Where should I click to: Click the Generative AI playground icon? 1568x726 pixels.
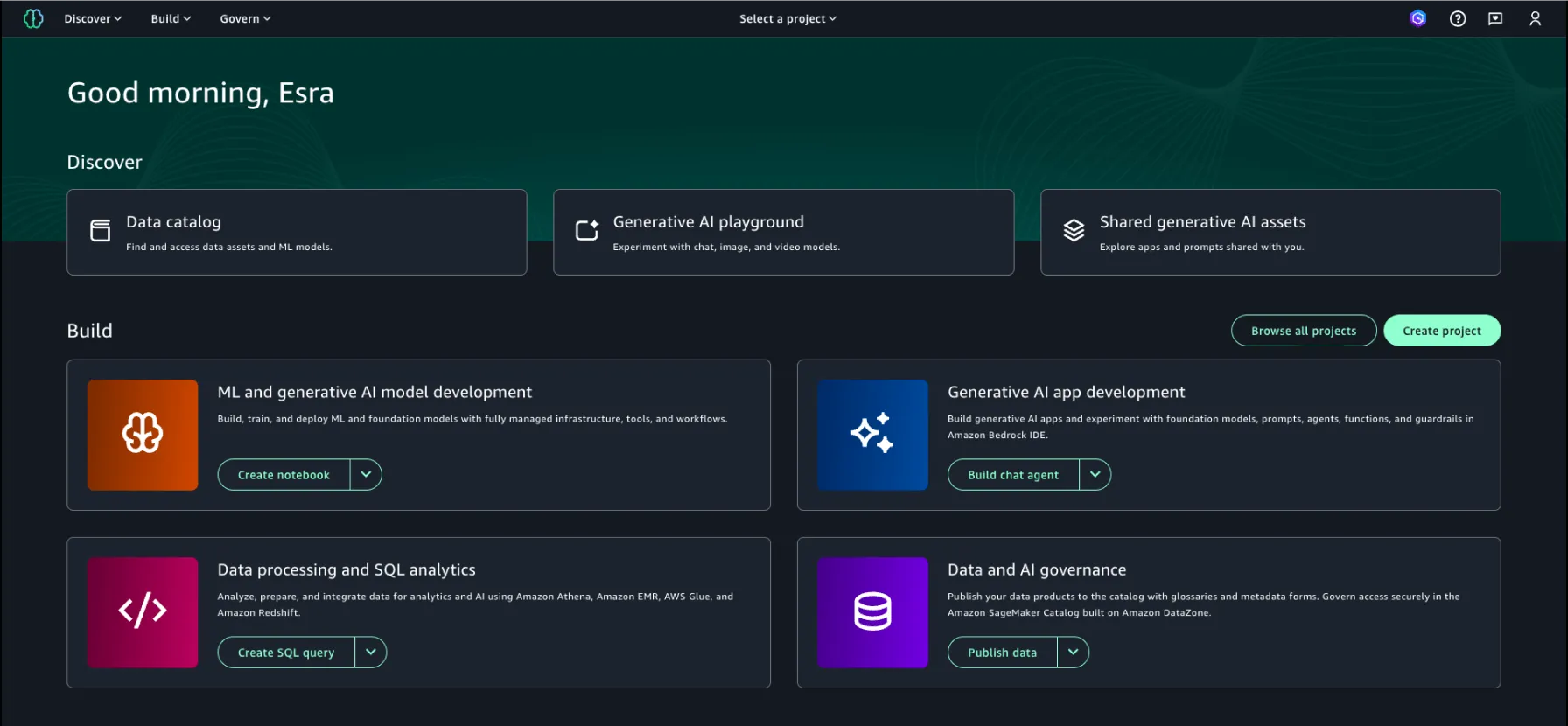(x=587, y=230)
